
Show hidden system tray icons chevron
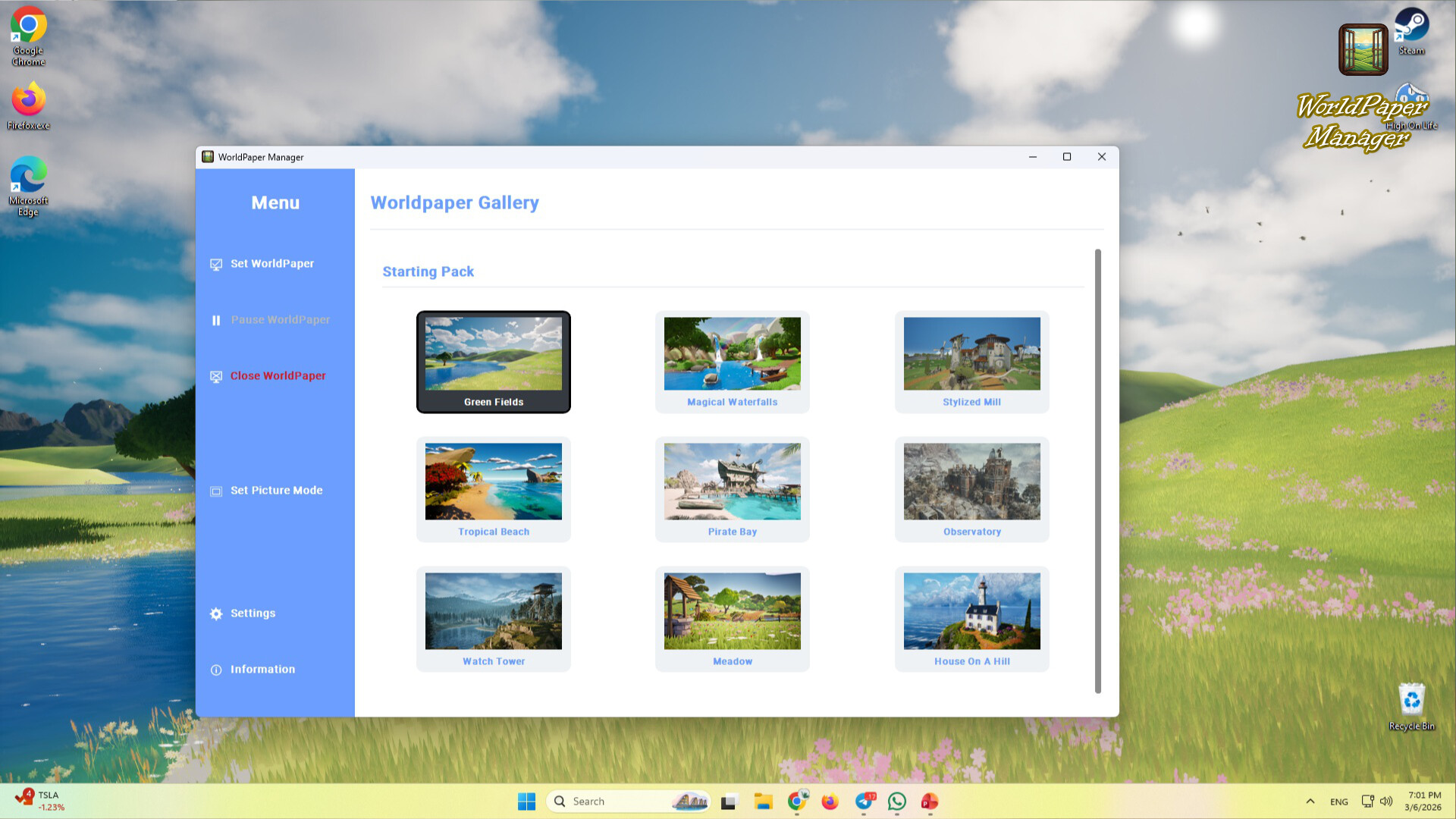pos(1310,801)
